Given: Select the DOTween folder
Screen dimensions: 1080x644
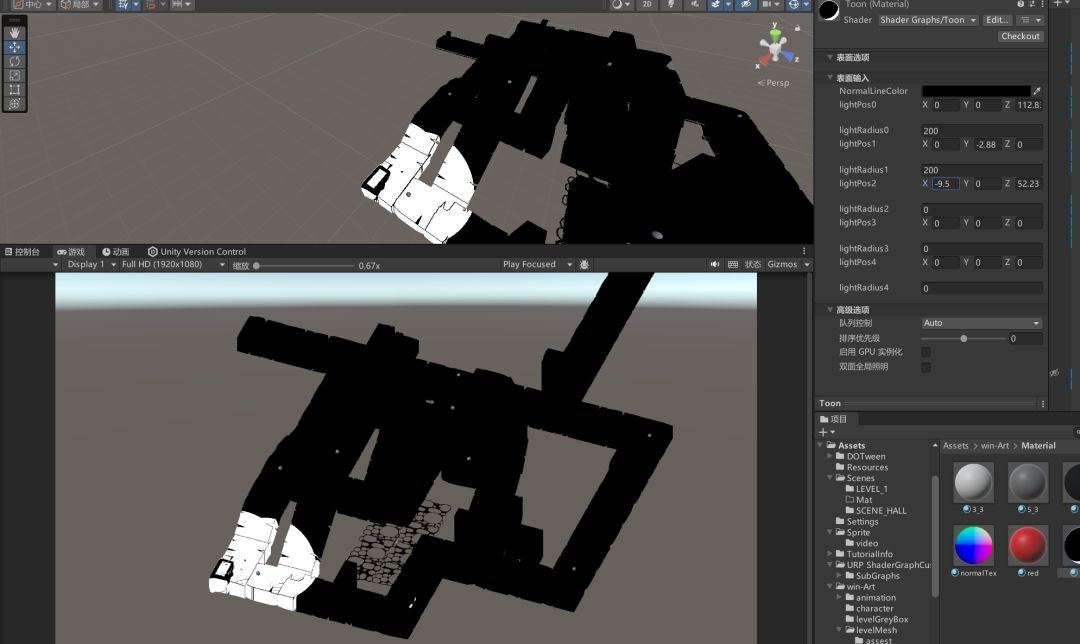Looking at the screenshot, I should [866, 457].
